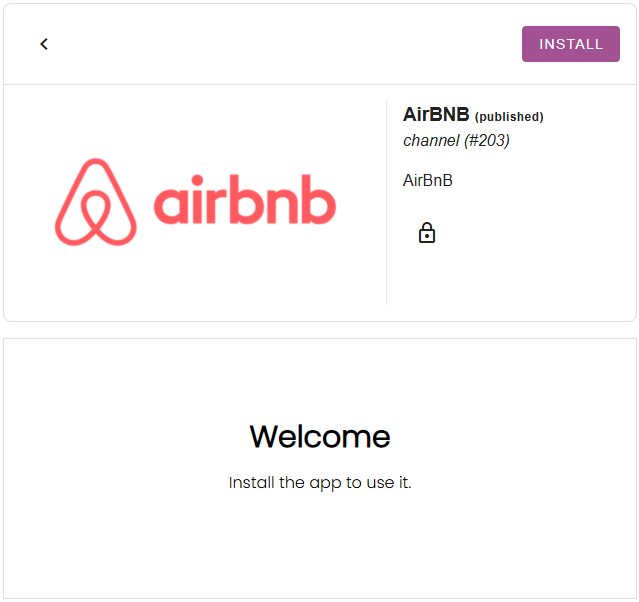Click the Welcome heading
The width and height of the screenshot is (639, 602).
pyautogui.click(x=320, y=437)
